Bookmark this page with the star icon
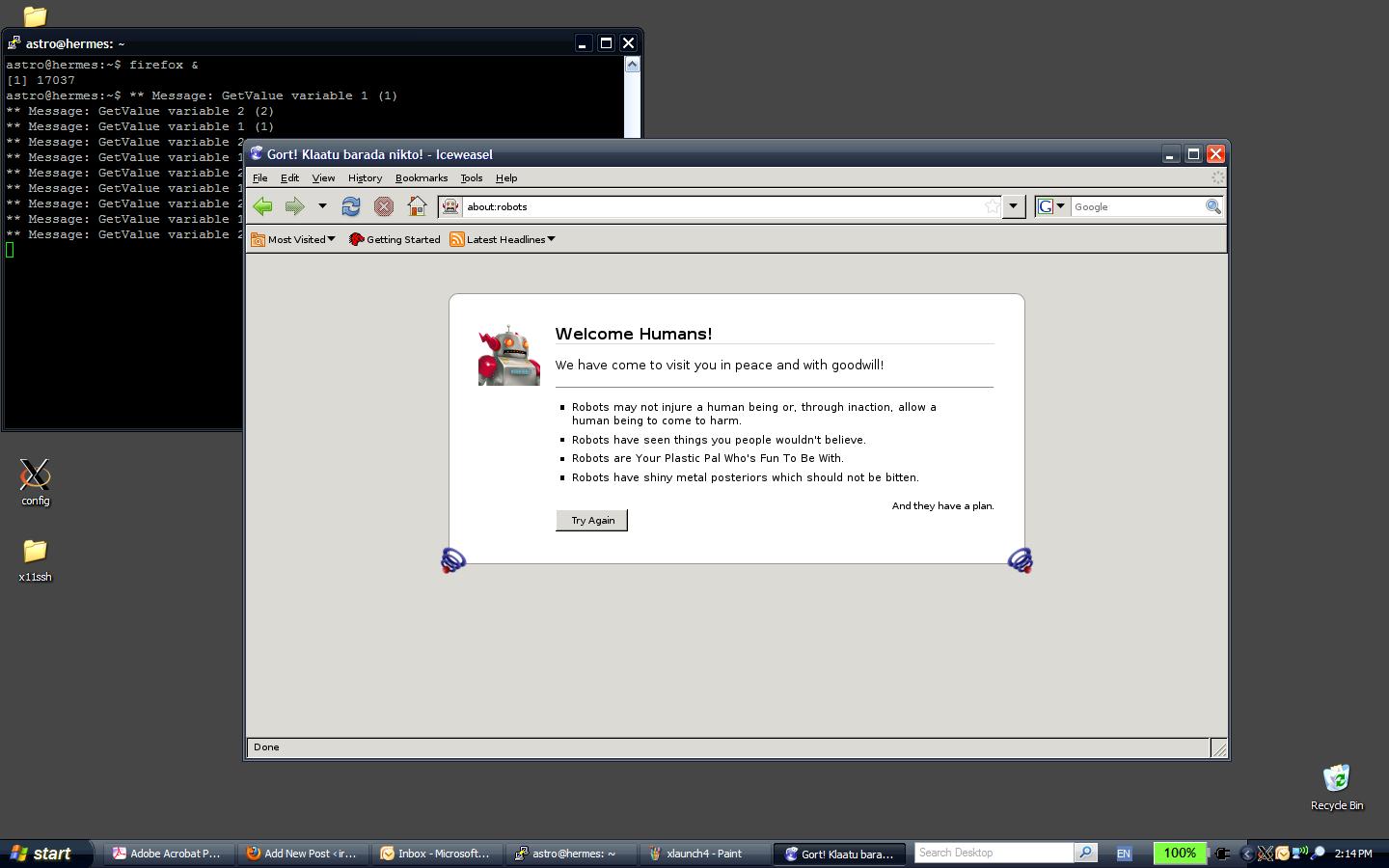 tap(992, 206)
